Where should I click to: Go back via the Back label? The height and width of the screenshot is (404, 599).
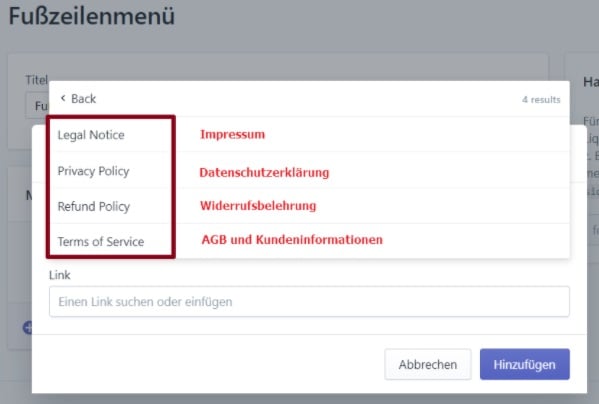coord(83,99)
